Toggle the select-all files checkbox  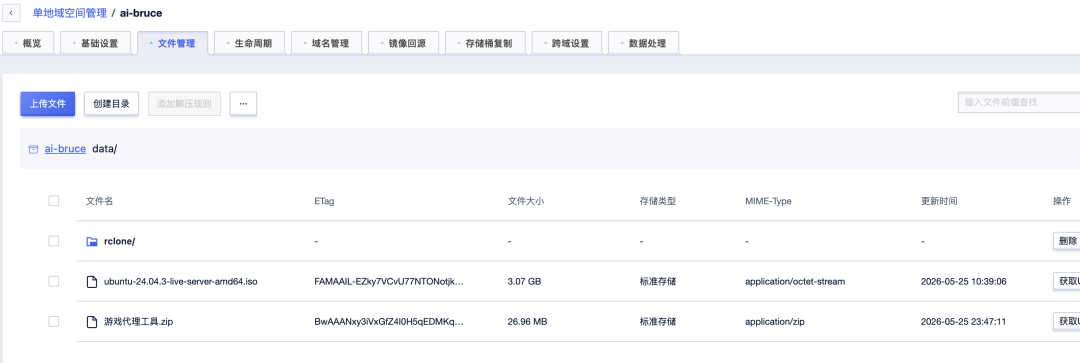54,201
